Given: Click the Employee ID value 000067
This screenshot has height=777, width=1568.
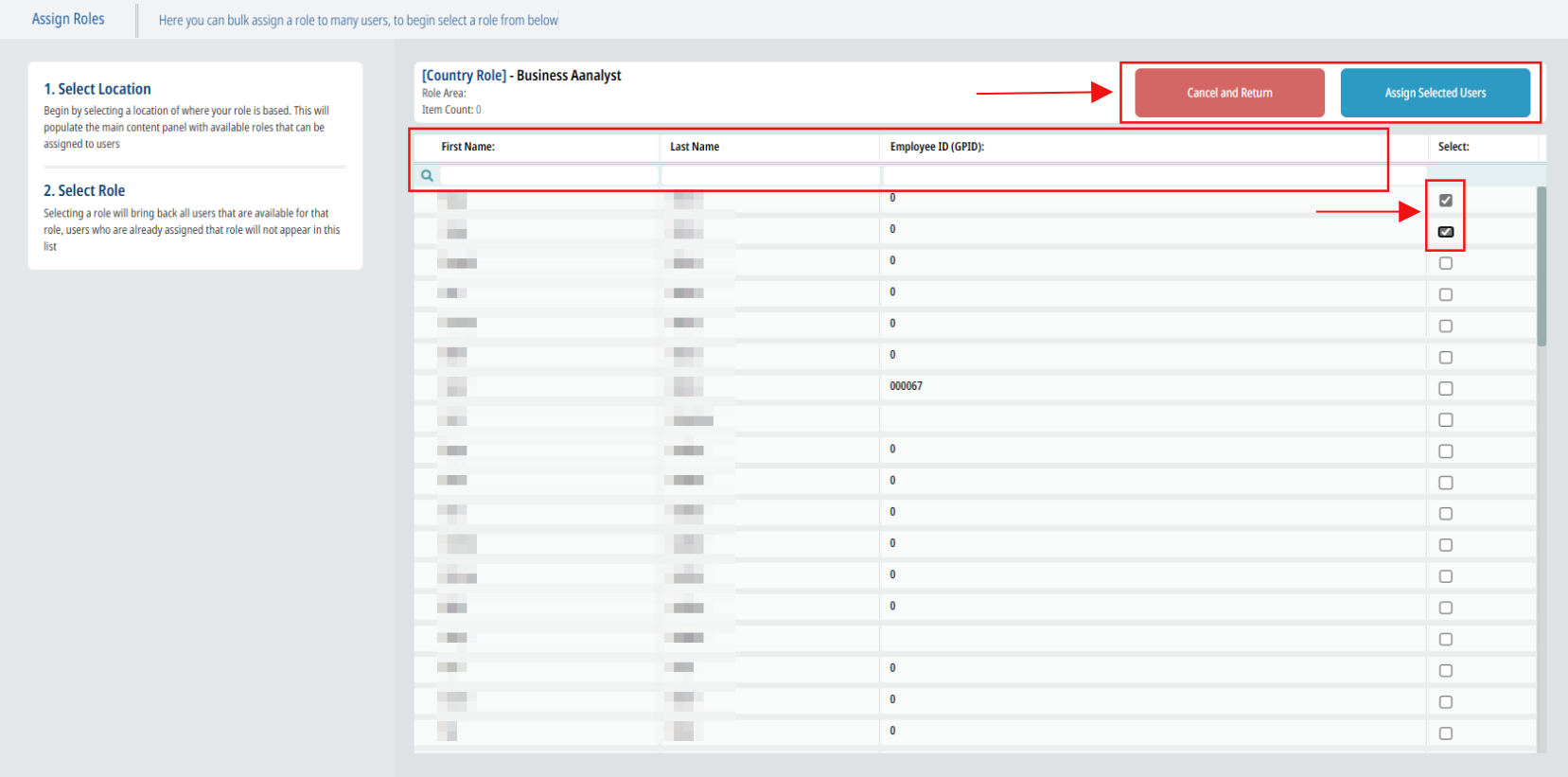Looking at the screenshot, I should point(906,386).
